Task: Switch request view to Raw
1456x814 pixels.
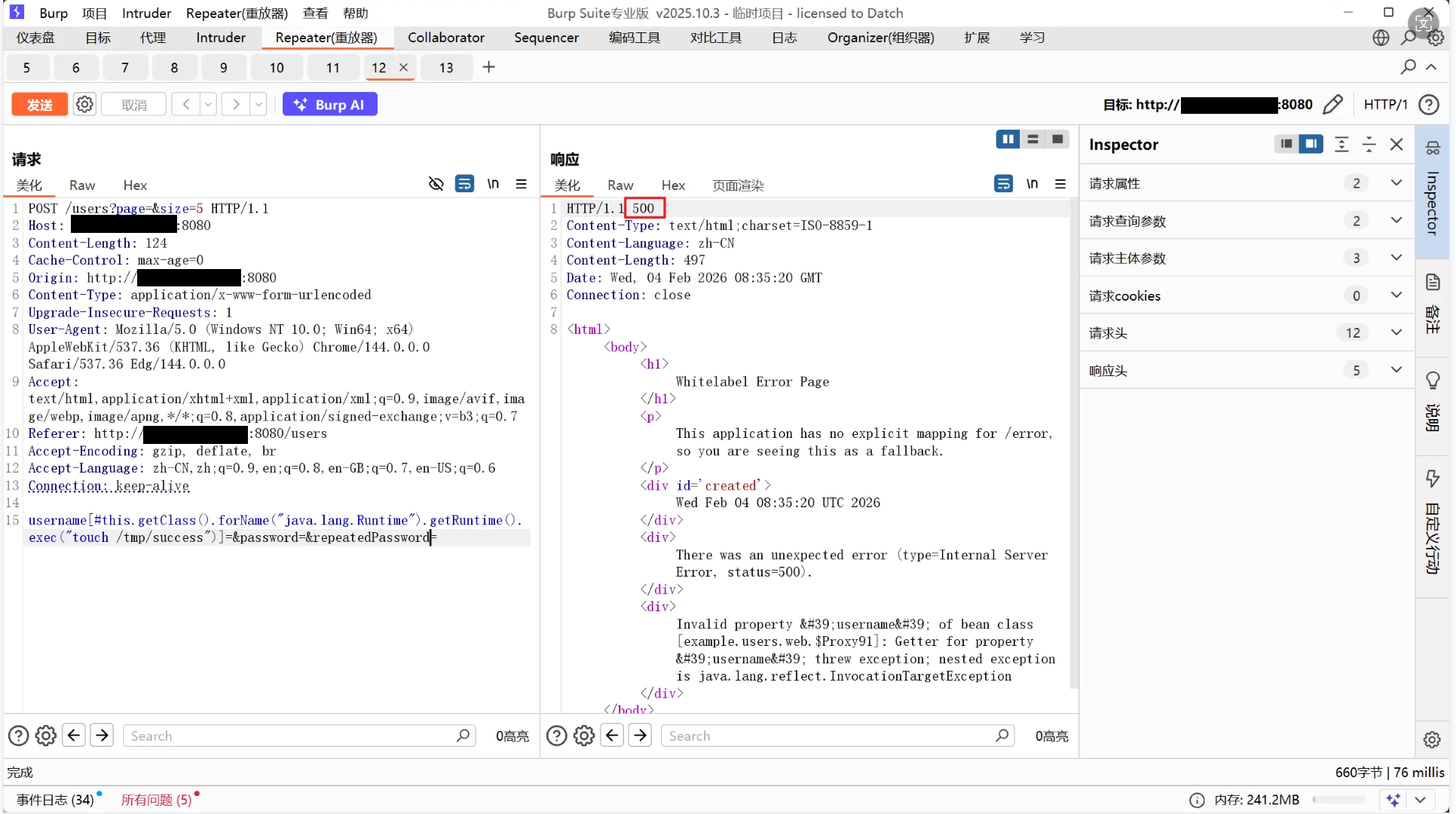Action: click(x=82, y=185)
